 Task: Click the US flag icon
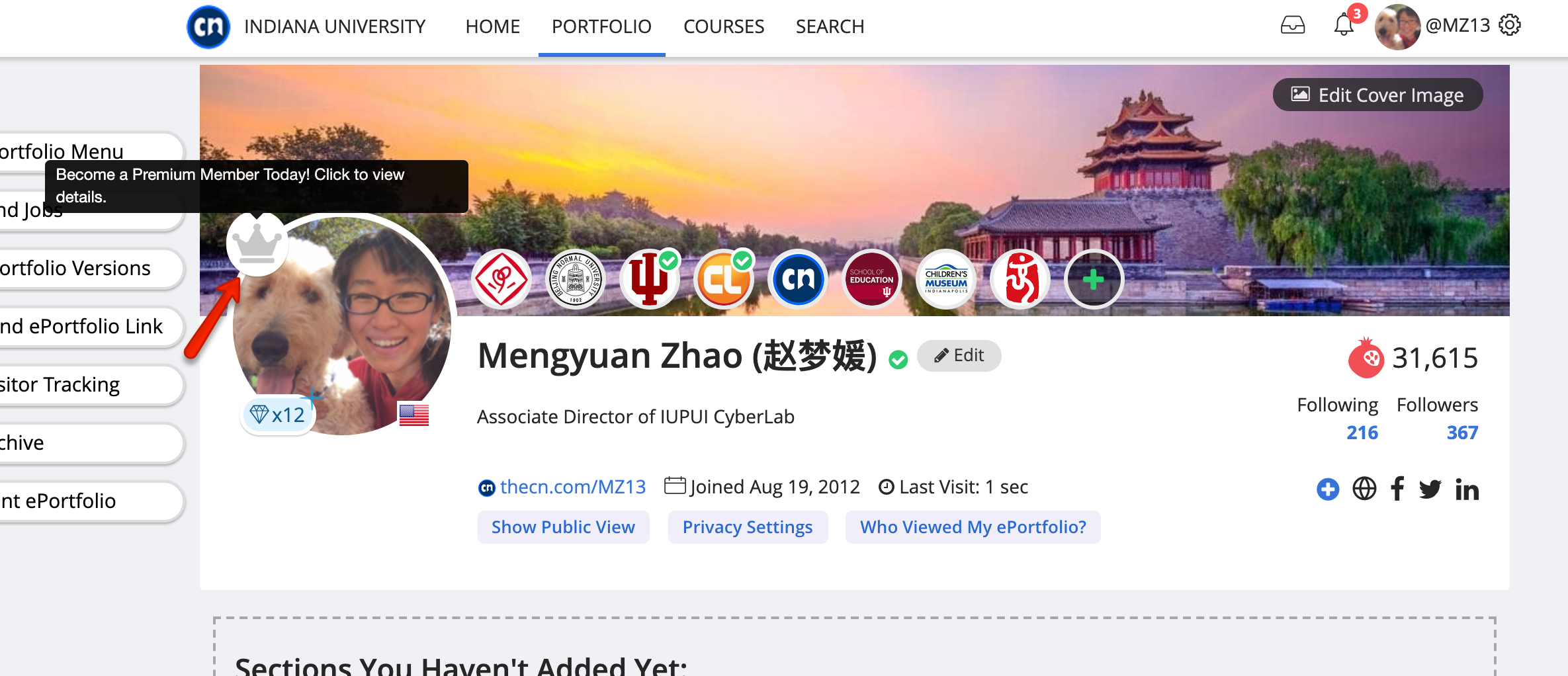tap(414, 415)
